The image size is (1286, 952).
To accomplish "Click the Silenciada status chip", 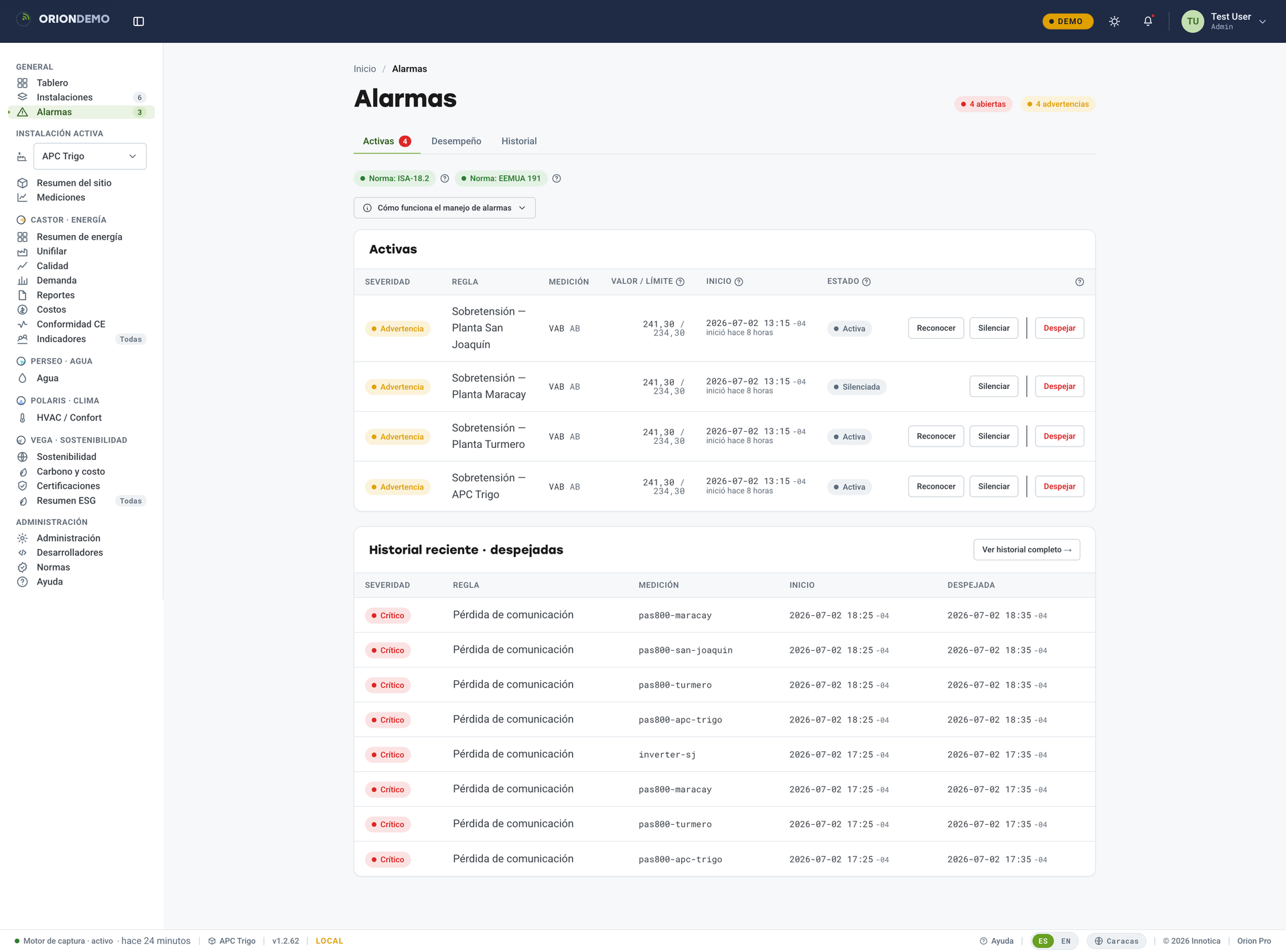I will (857, 387).
